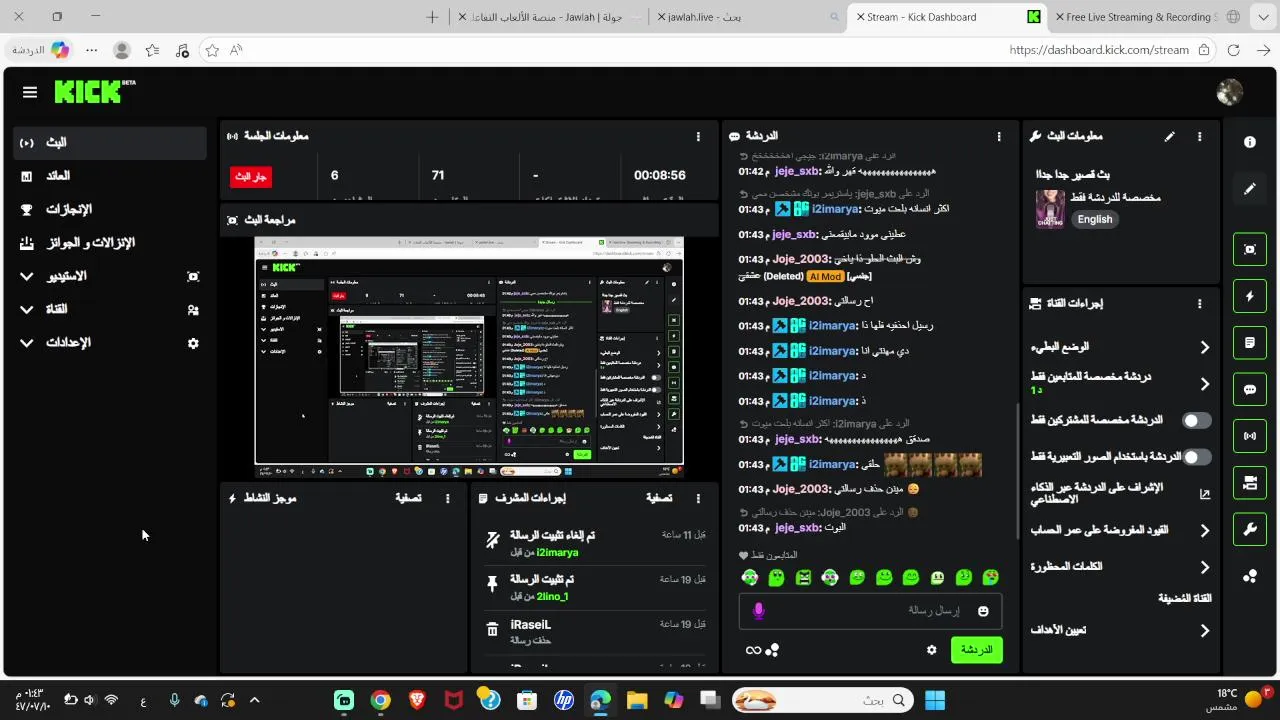Click the infinity icon below chat
The height and width of the screenshot is (720, 1280).
click(x=753, y=650)
